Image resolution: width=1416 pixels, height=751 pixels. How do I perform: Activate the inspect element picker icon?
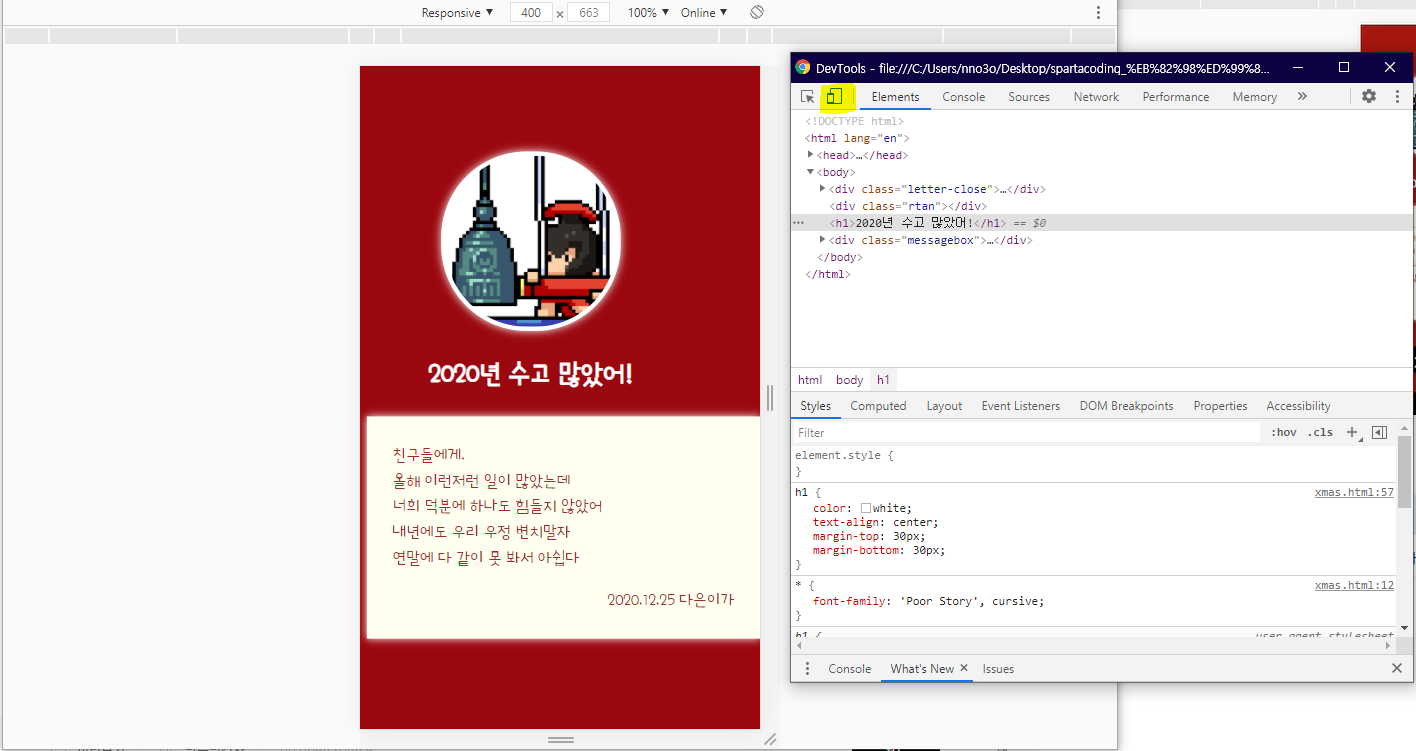click(x=808, y=97)
